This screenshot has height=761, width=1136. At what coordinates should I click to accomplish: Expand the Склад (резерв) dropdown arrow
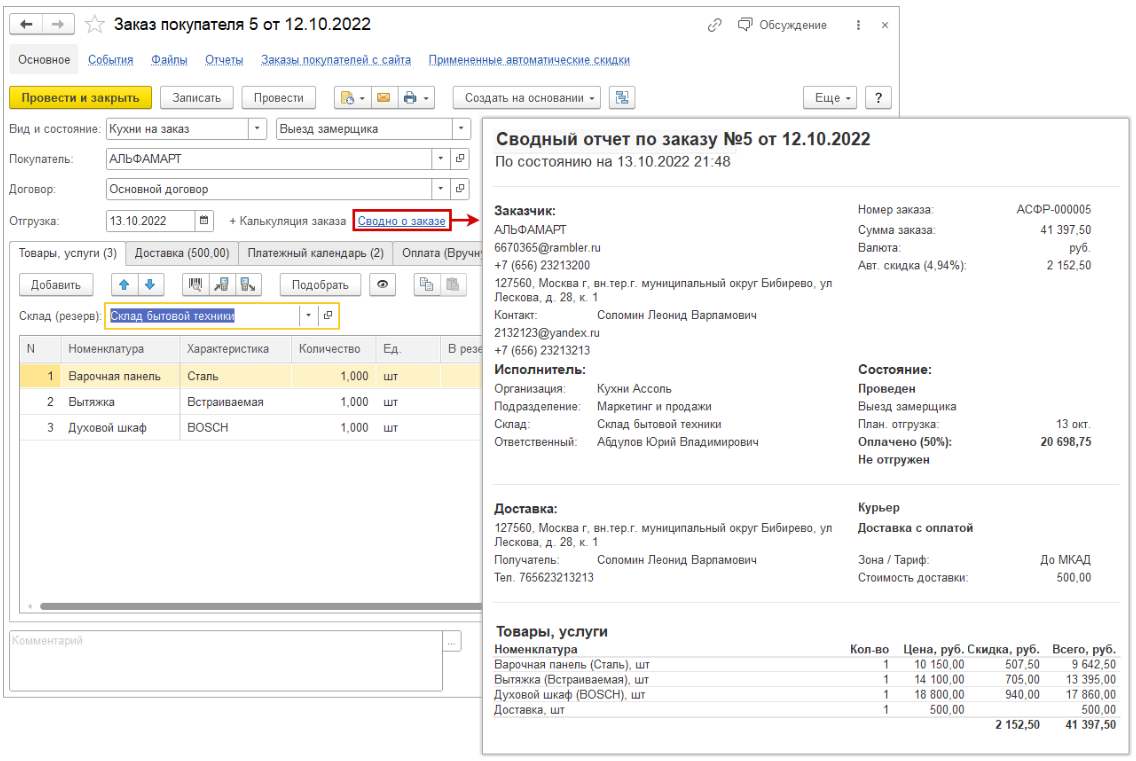(309, 316)
